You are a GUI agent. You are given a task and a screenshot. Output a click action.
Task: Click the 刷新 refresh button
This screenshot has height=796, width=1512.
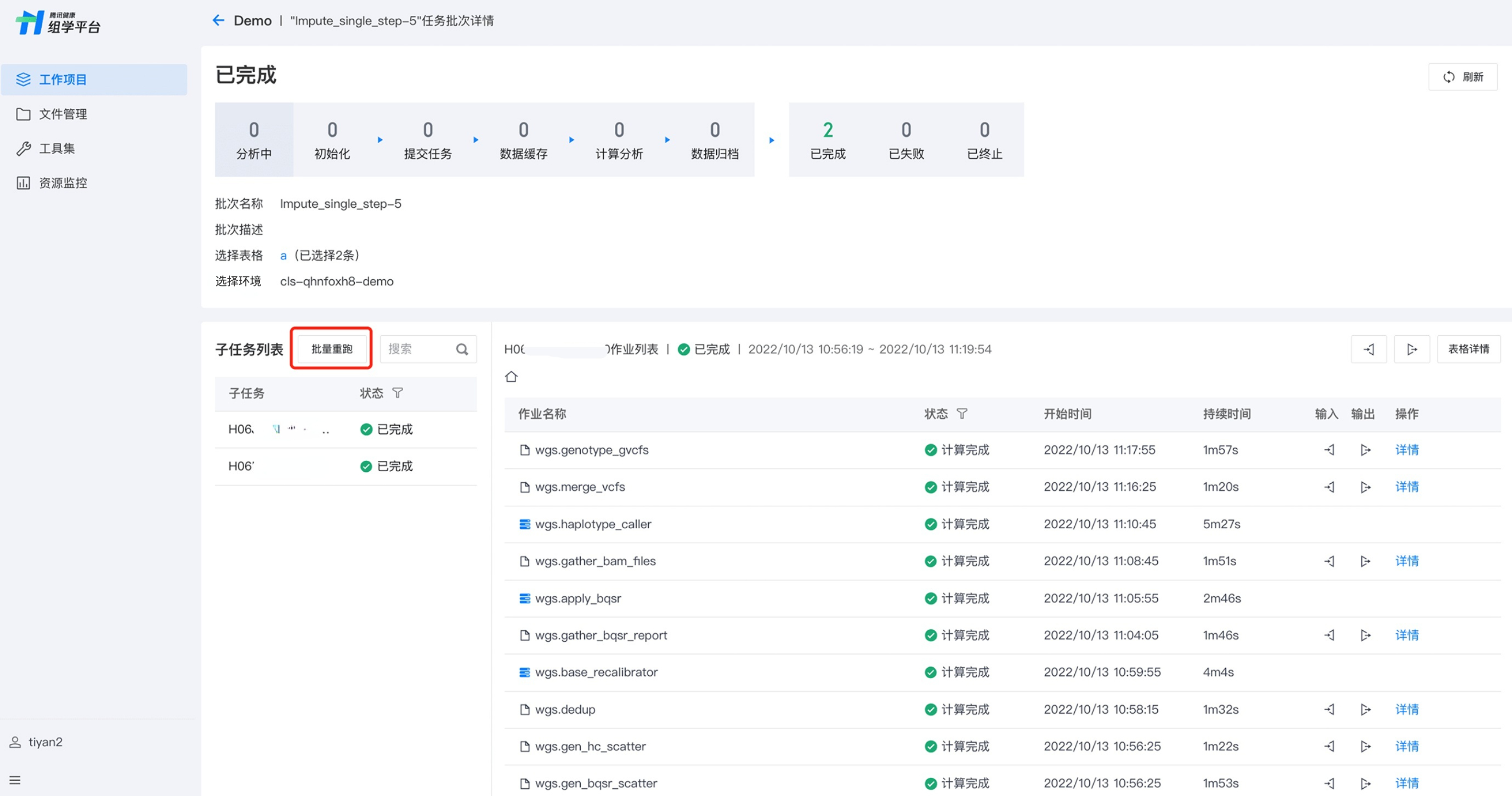(x=1463, y=77)
